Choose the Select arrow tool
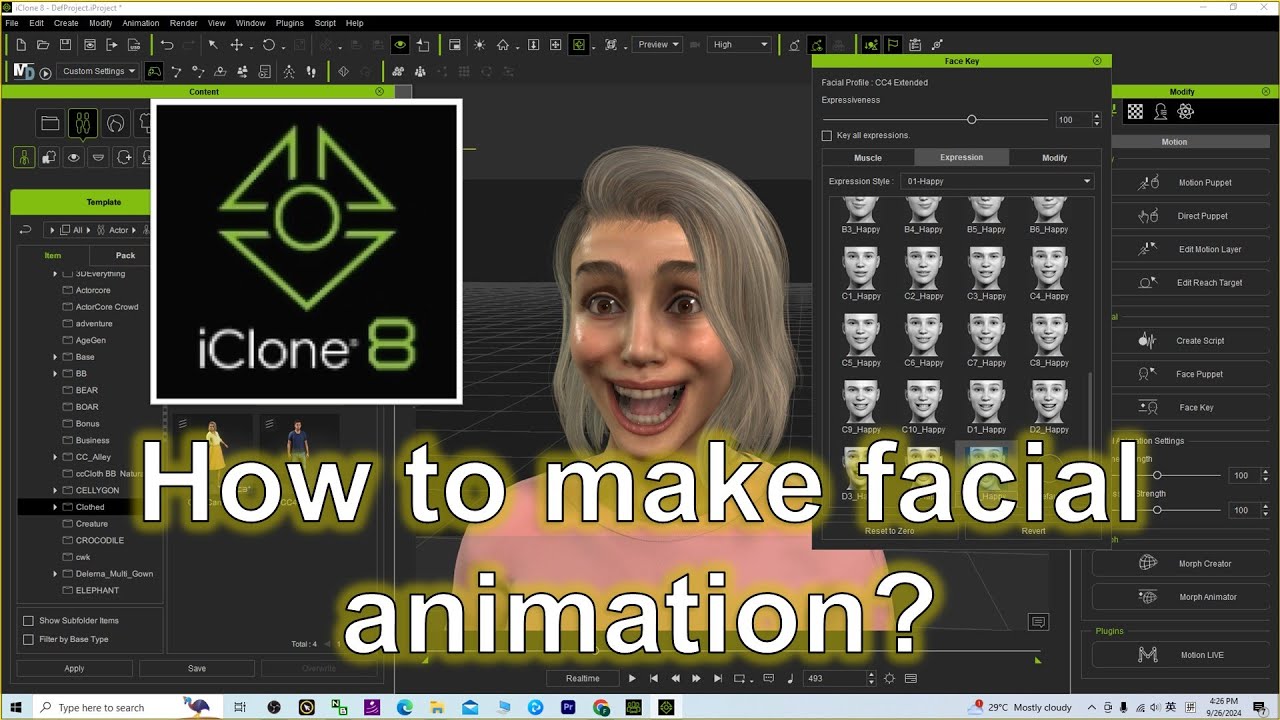The image size is (1280, 720). pyautogui.click(x=213, y=45)
